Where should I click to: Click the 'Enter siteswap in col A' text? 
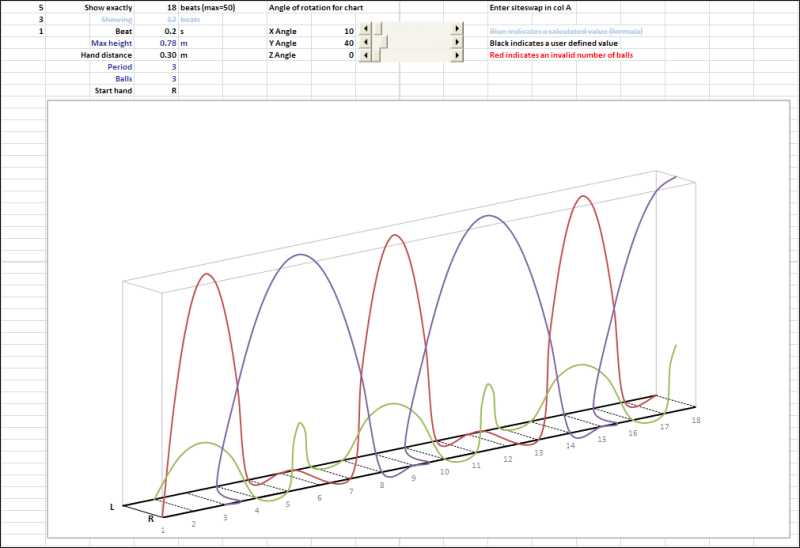tap(530, 8)
